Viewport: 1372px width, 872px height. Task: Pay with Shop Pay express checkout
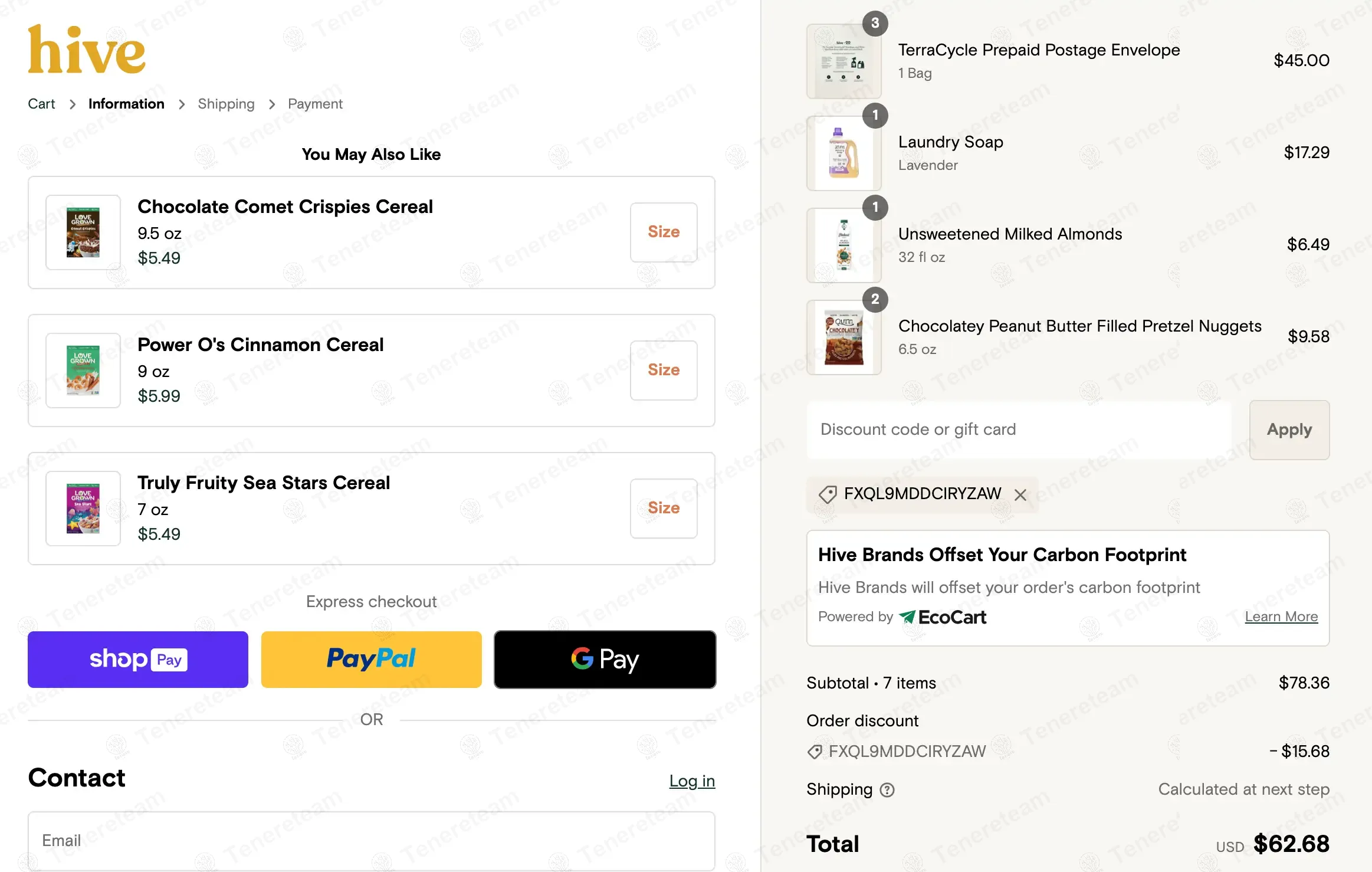click(138, 660)
